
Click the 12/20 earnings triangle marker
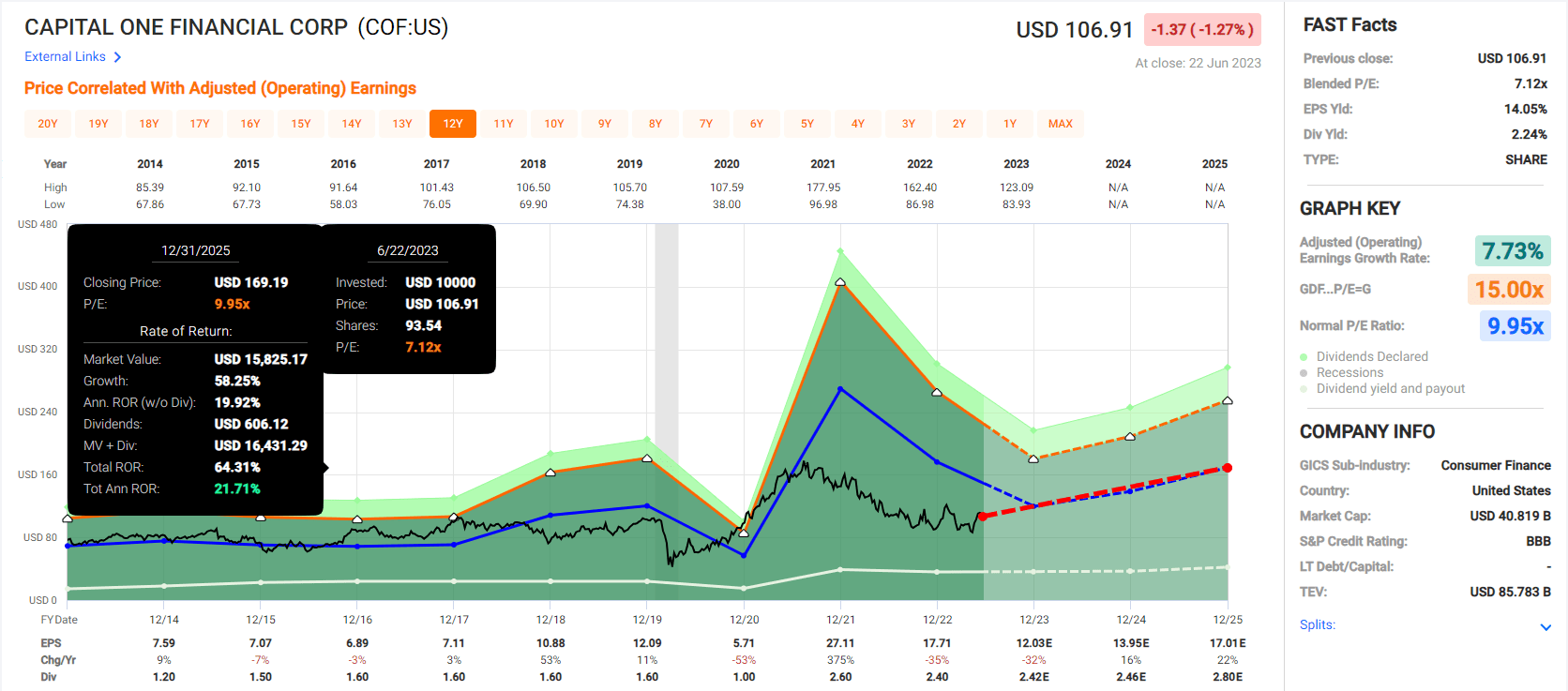pos(744,533)
